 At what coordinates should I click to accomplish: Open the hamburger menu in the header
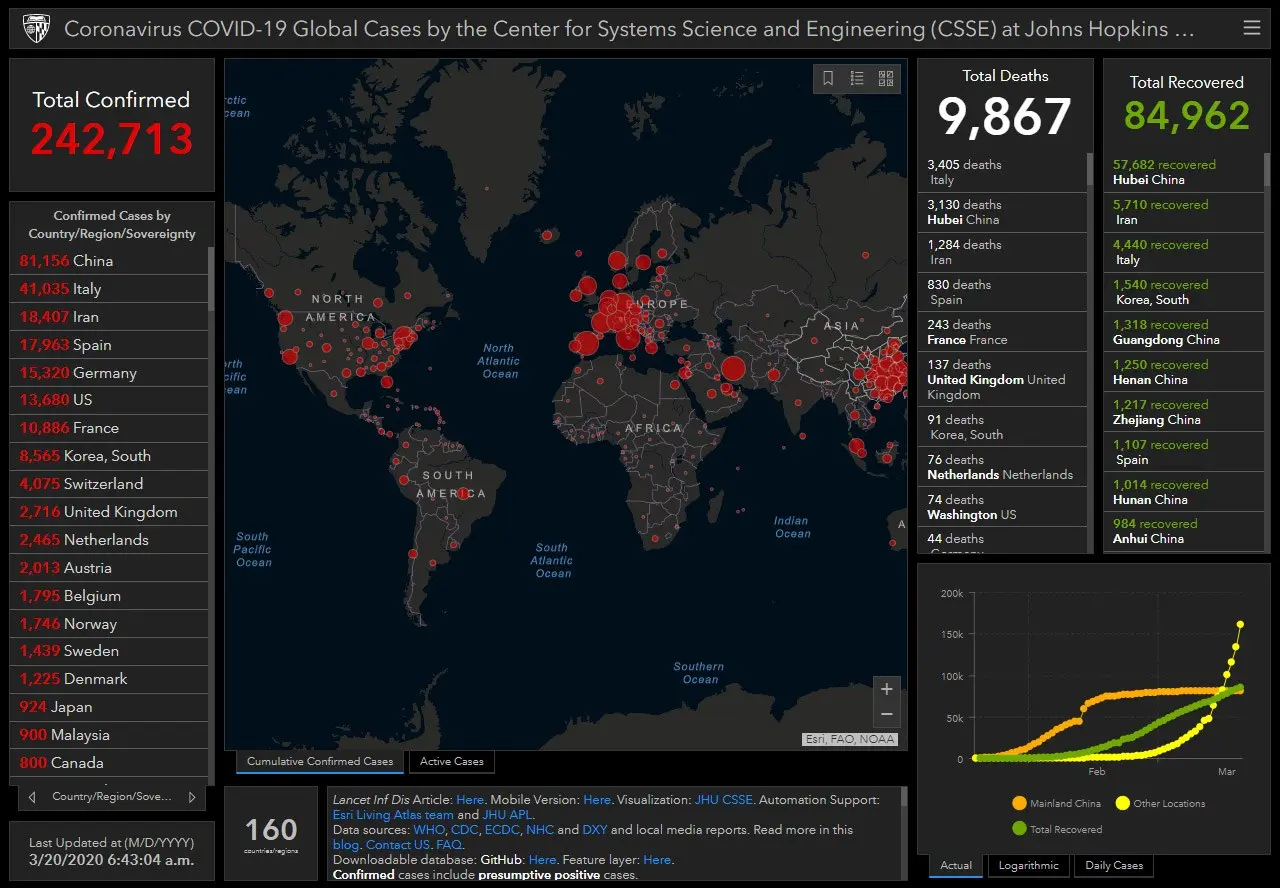click(1252, 28)
